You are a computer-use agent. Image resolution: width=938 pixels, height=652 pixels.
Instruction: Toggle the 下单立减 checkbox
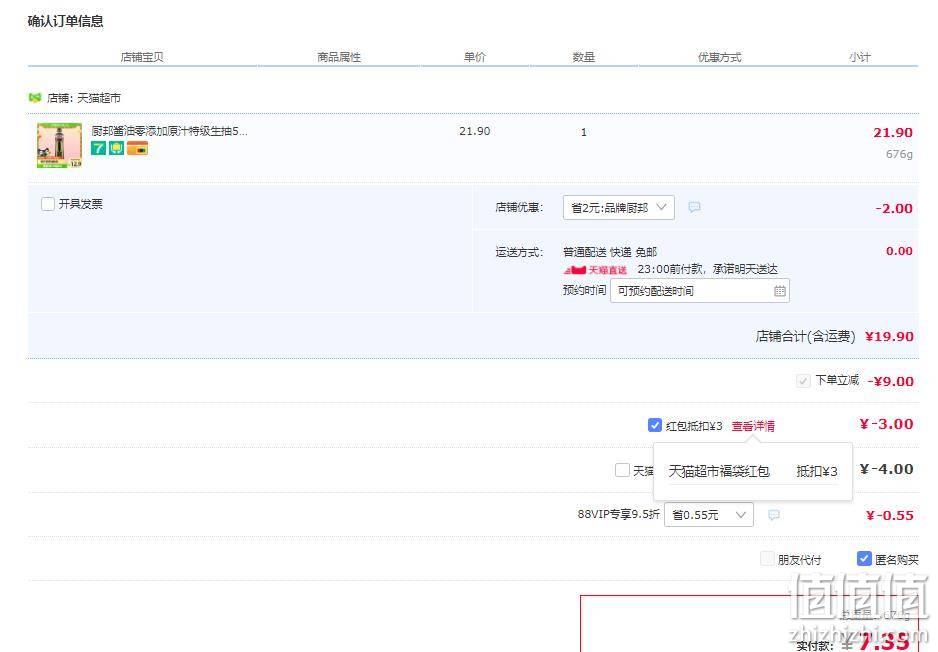pos(803,380)
